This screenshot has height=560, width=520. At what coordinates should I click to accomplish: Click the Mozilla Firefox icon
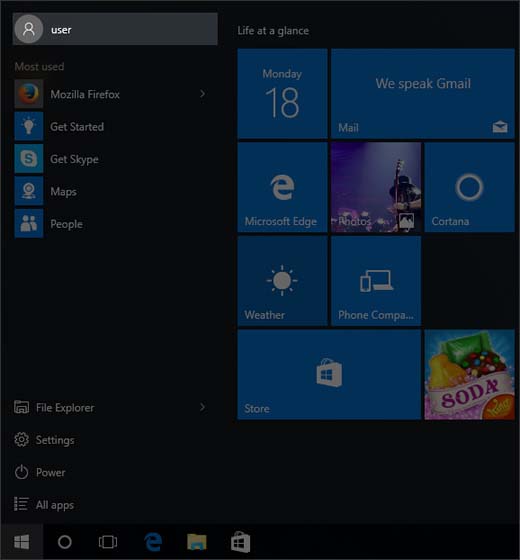tap(29, 94)
